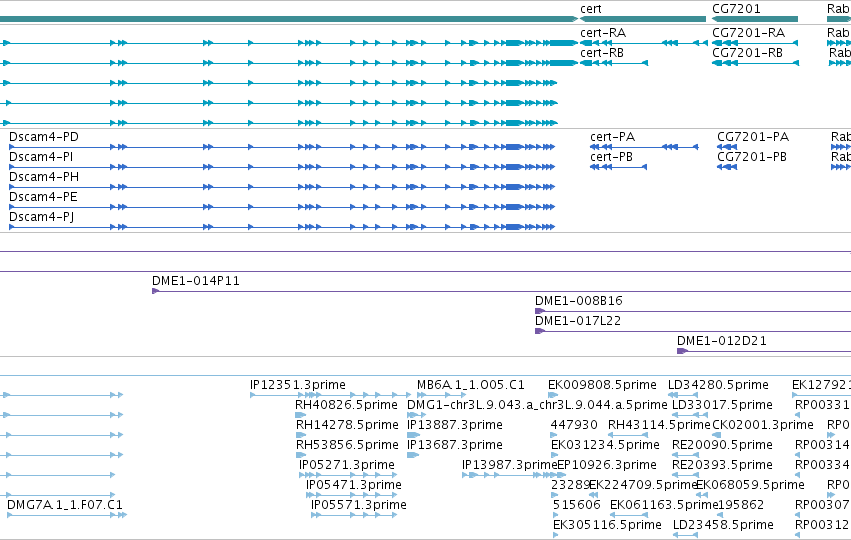851x540 pixels.
Task: Select EST EK009808.5prime
Action: coord(602,385)
